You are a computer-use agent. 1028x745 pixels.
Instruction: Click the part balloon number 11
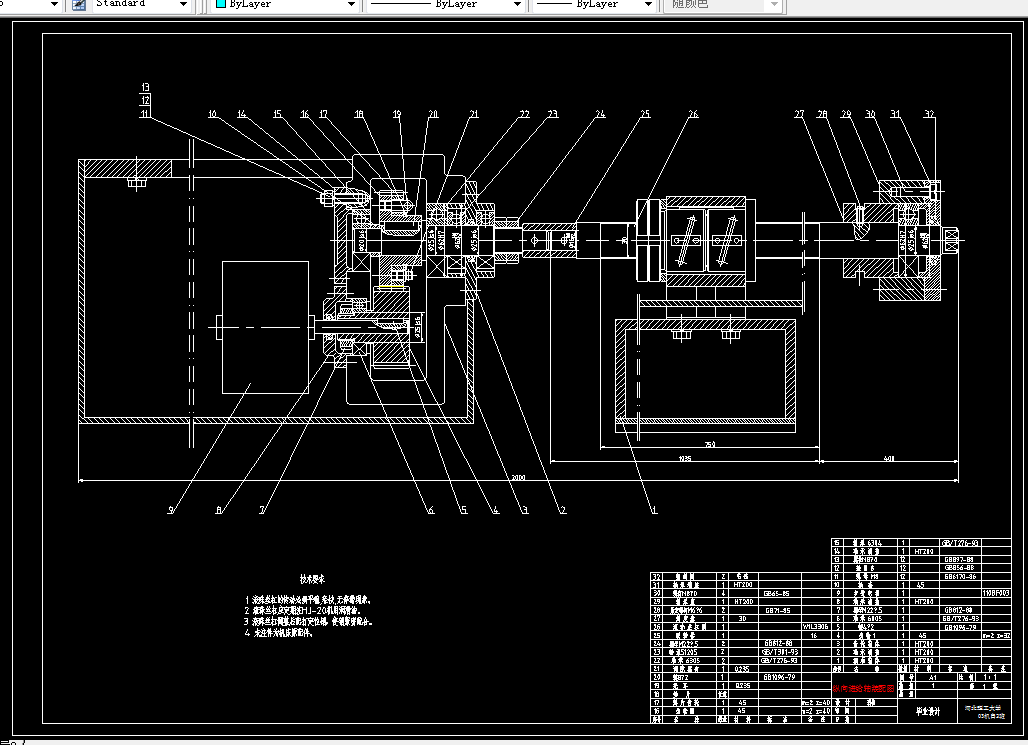(x=145, y=113)
